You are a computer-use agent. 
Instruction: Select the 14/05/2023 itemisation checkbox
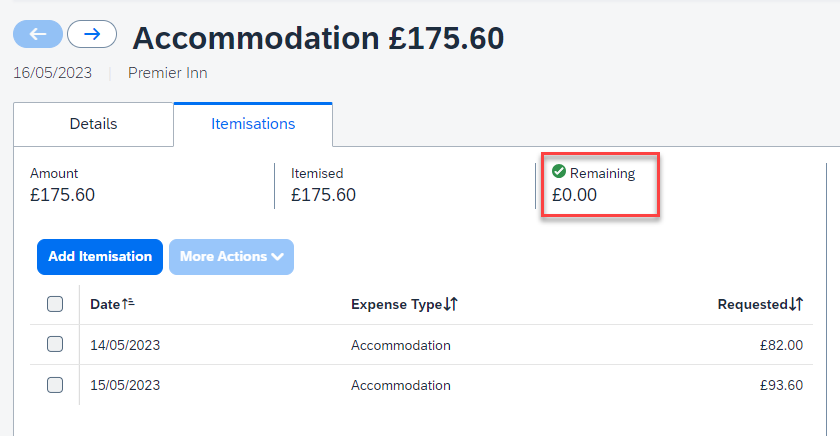pyautogui.click(x=55, y=345)
